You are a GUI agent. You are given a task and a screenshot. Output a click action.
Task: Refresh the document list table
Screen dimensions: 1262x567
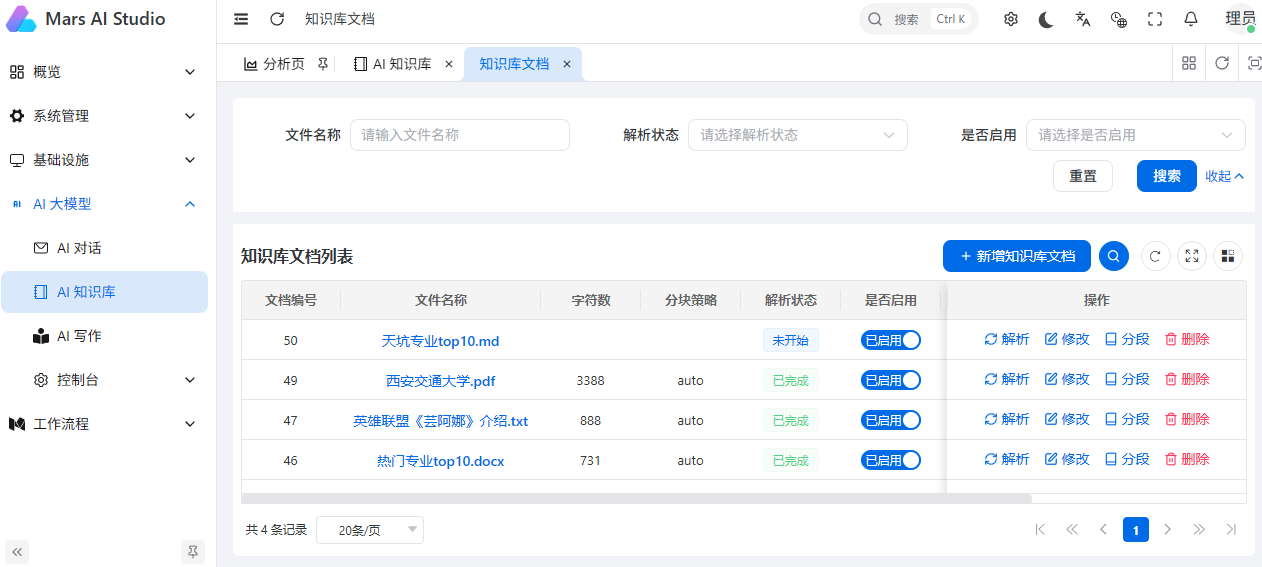1155,256
